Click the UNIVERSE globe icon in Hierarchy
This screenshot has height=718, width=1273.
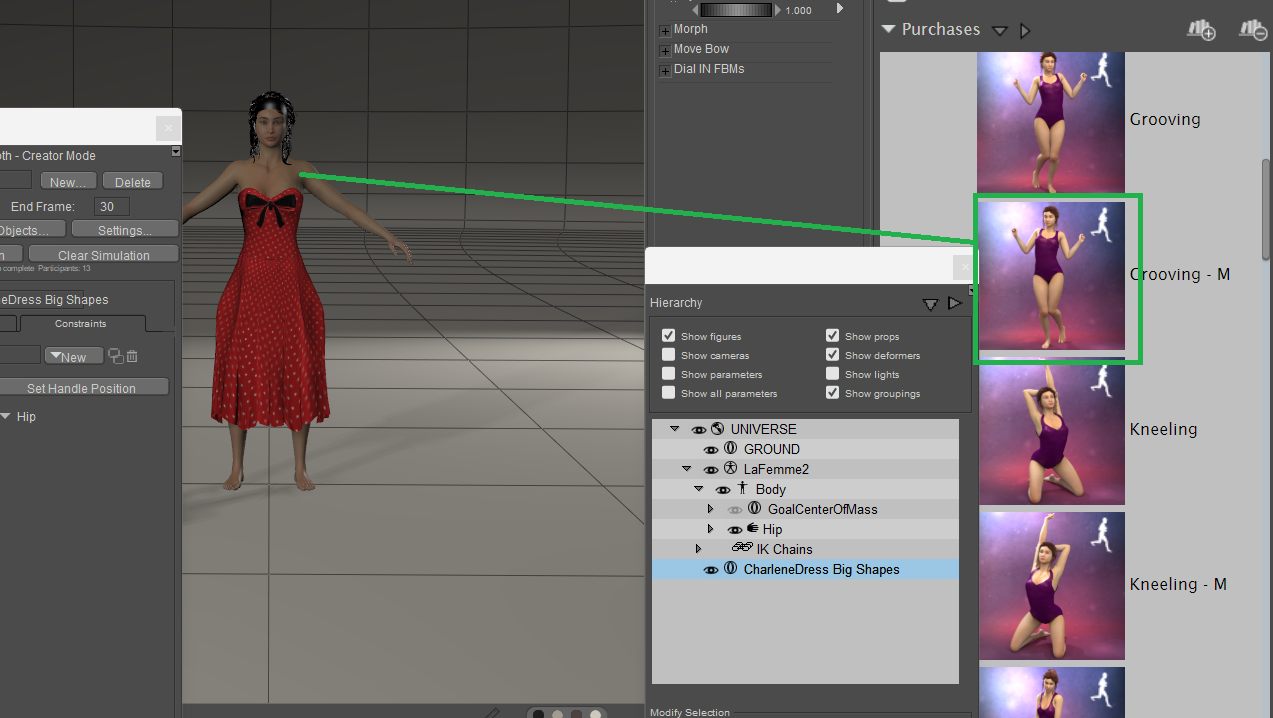point(717,429)
